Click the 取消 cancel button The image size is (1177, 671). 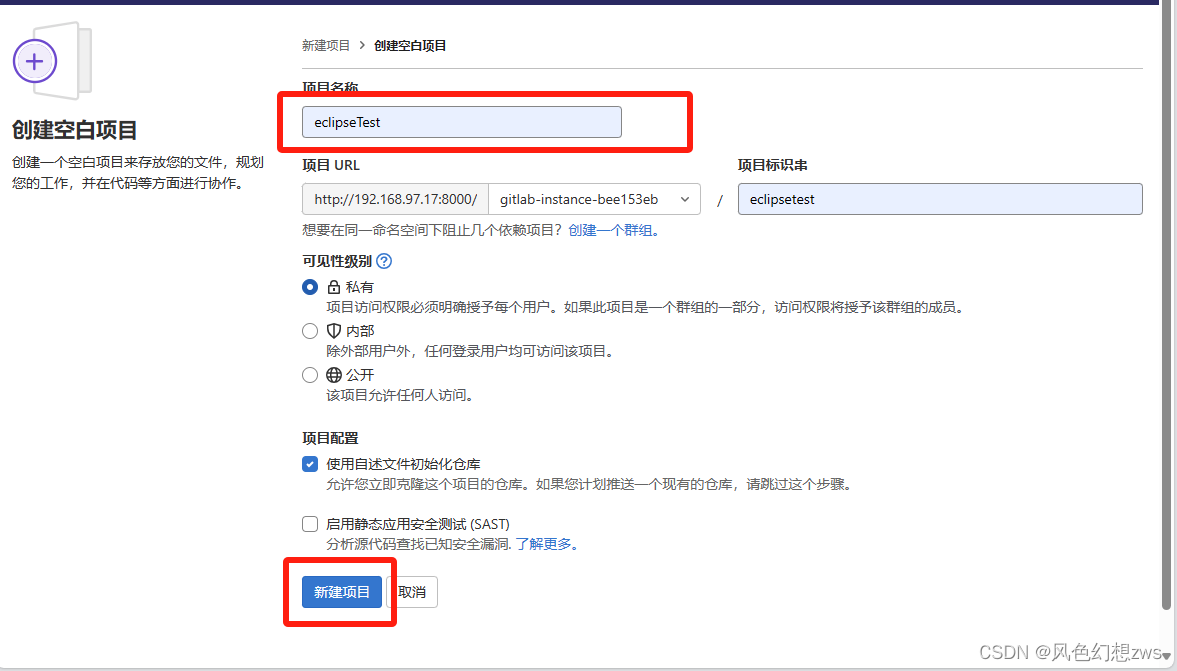tap(413, 591)
